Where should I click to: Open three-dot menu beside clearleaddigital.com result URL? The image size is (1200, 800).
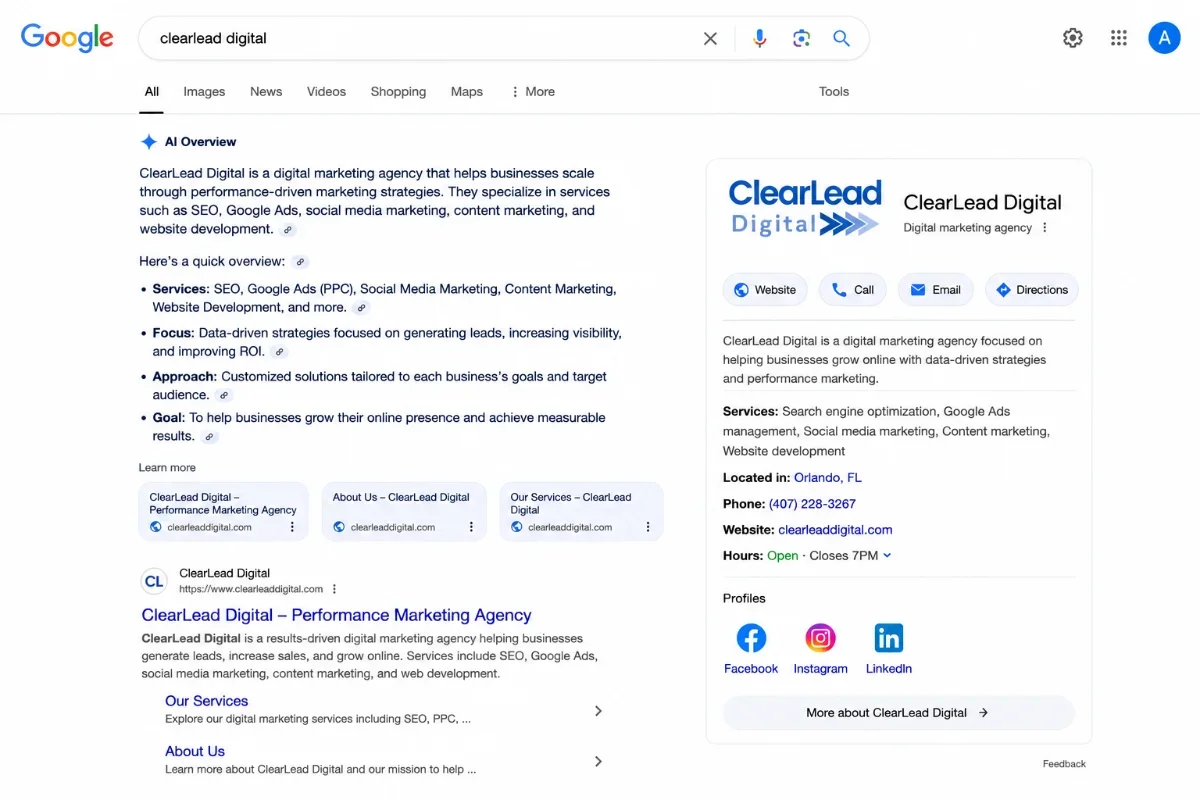[334, 589]
